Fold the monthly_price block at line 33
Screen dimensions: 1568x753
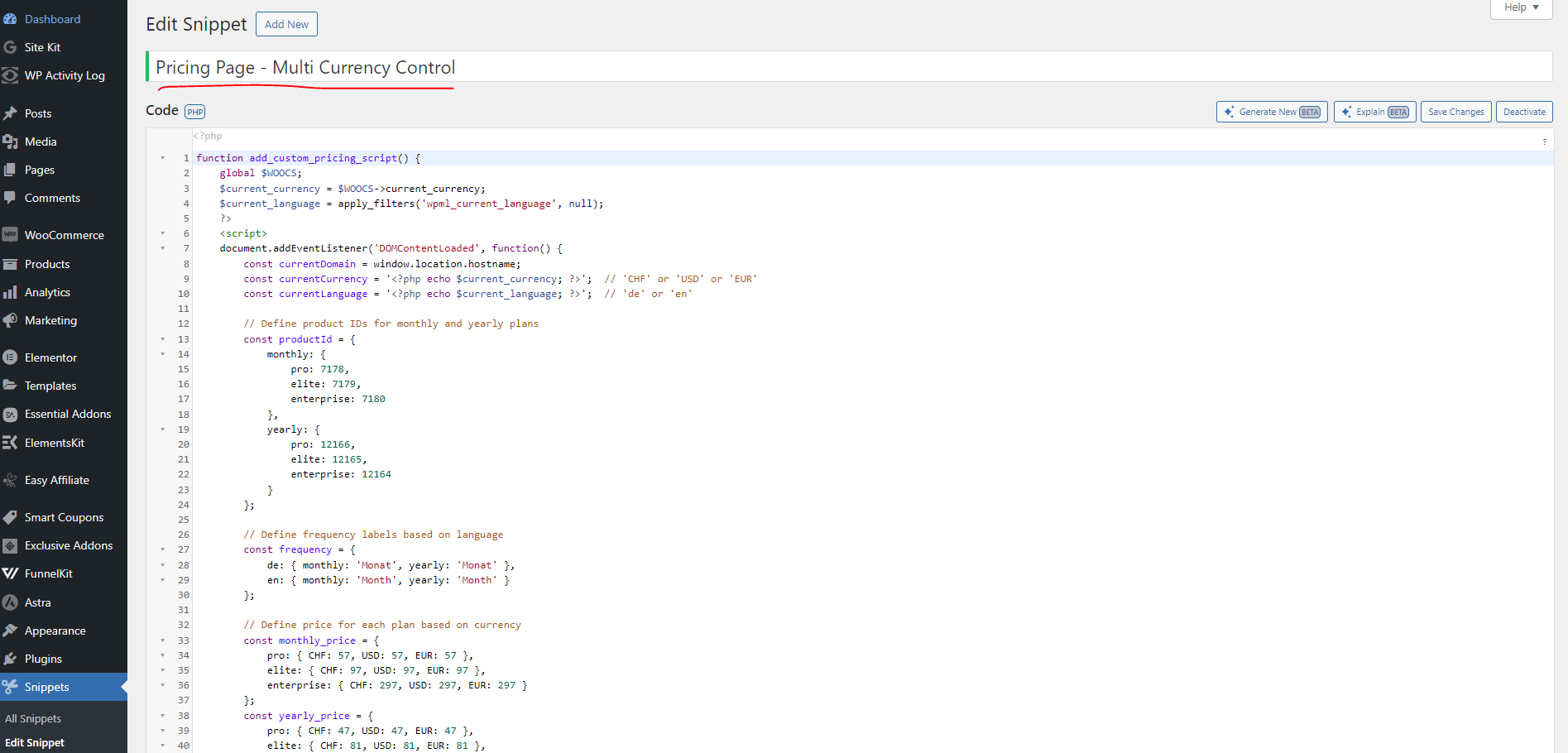tap(163, 640)
